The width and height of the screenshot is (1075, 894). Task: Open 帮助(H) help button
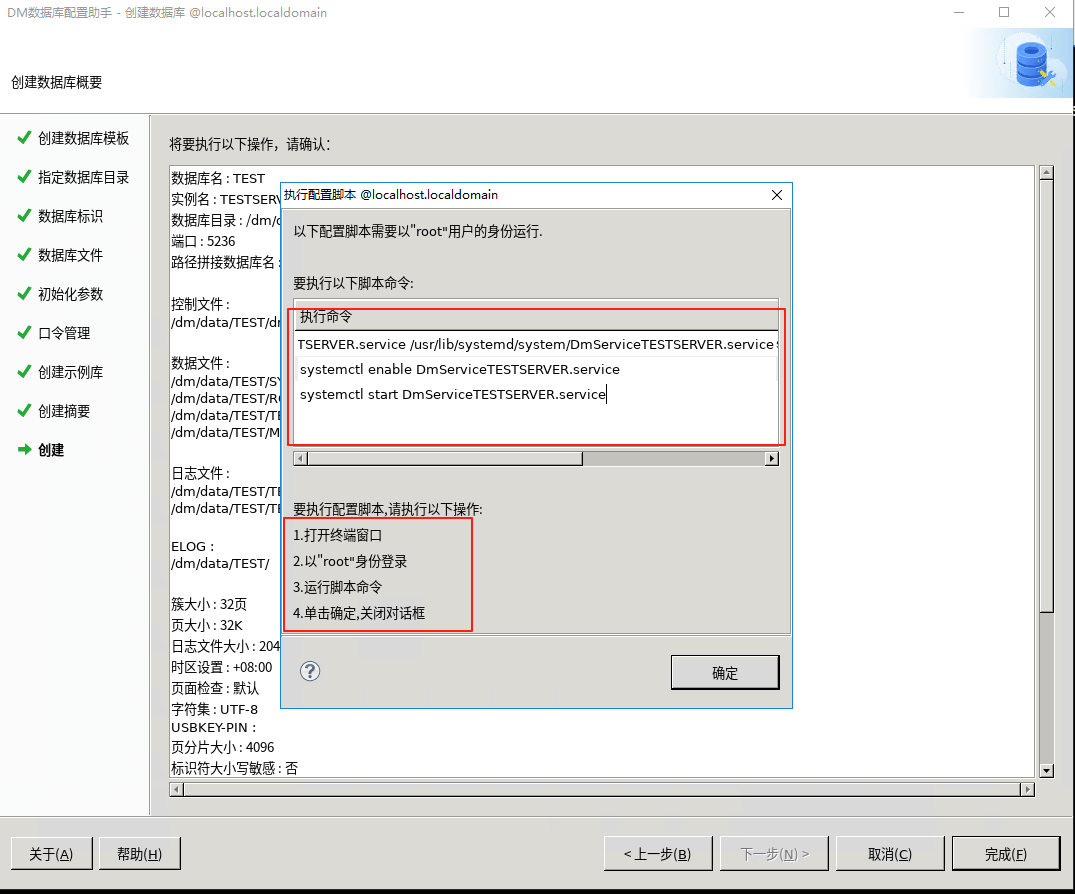[139, 854]
